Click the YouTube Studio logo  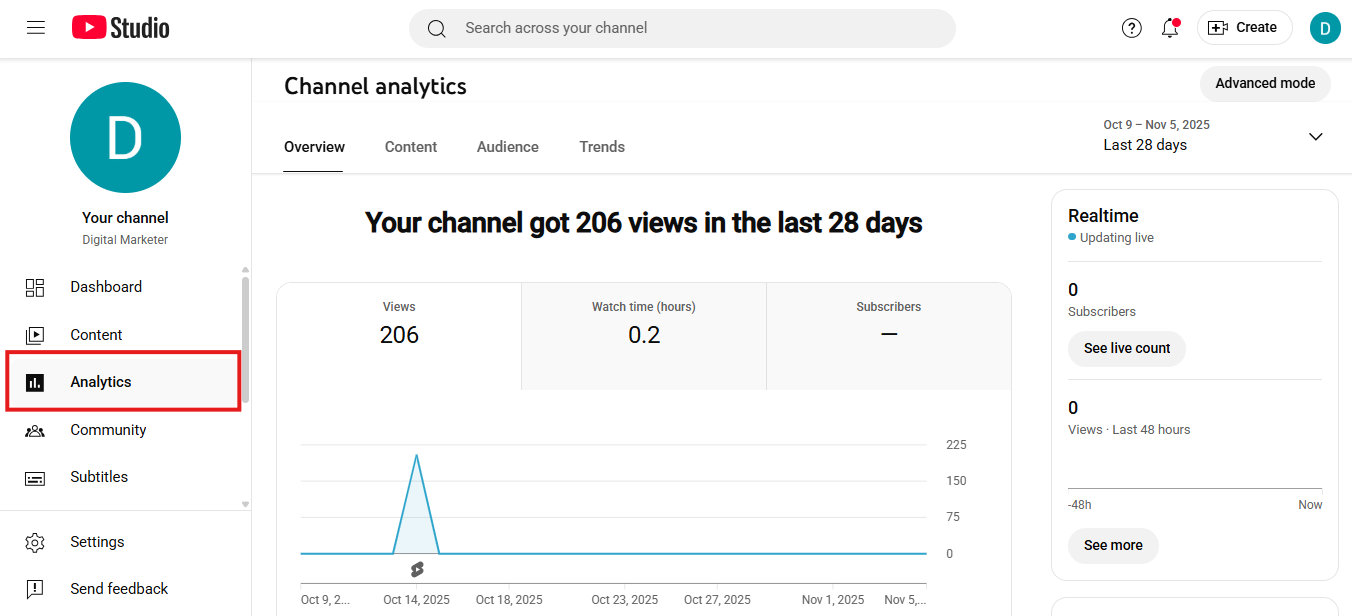(121, 28)
